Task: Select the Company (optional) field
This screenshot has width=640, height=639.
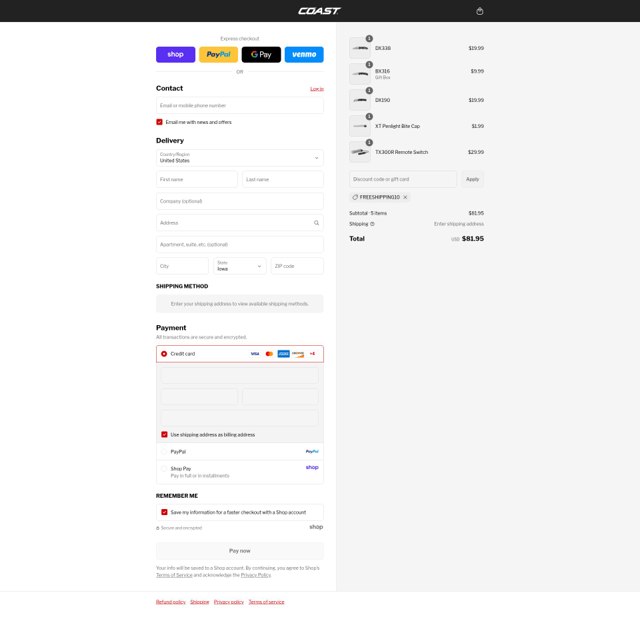Action: (240, 201)
